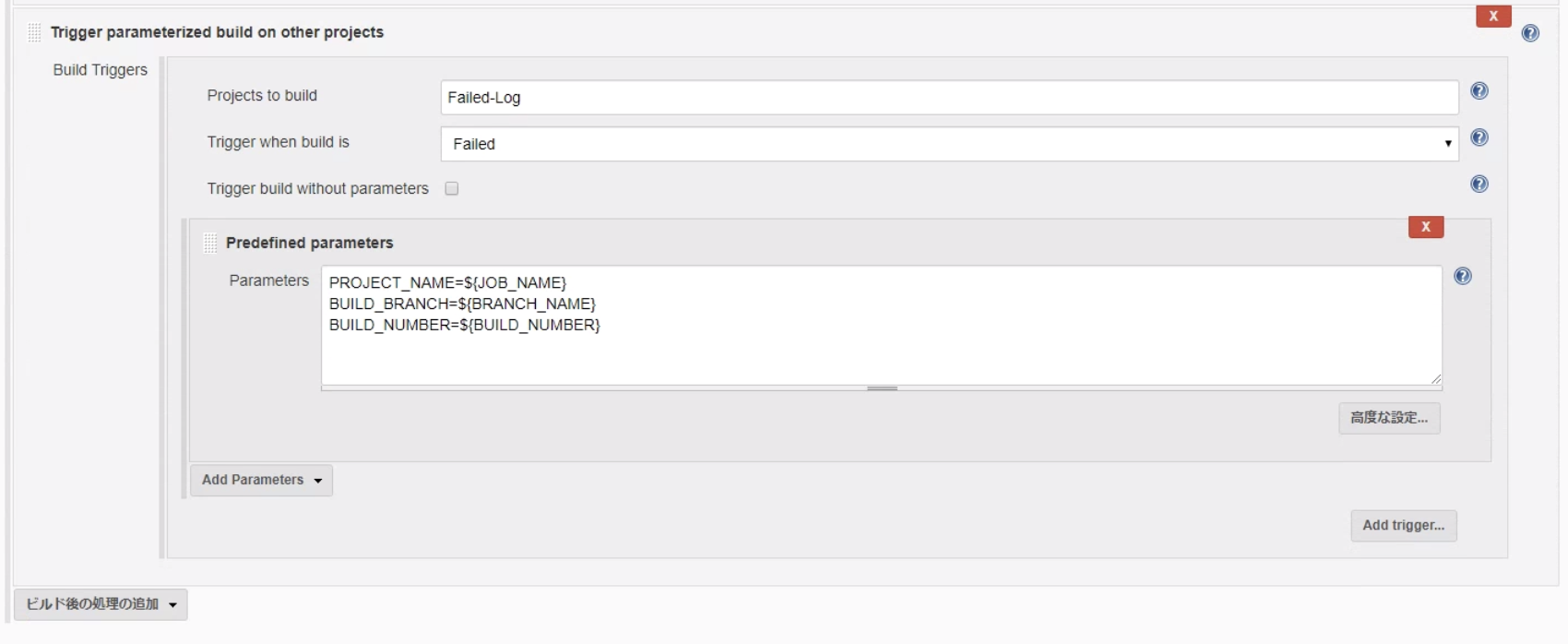Enable Trigger build without parameters checkbox

click(452, 189)
